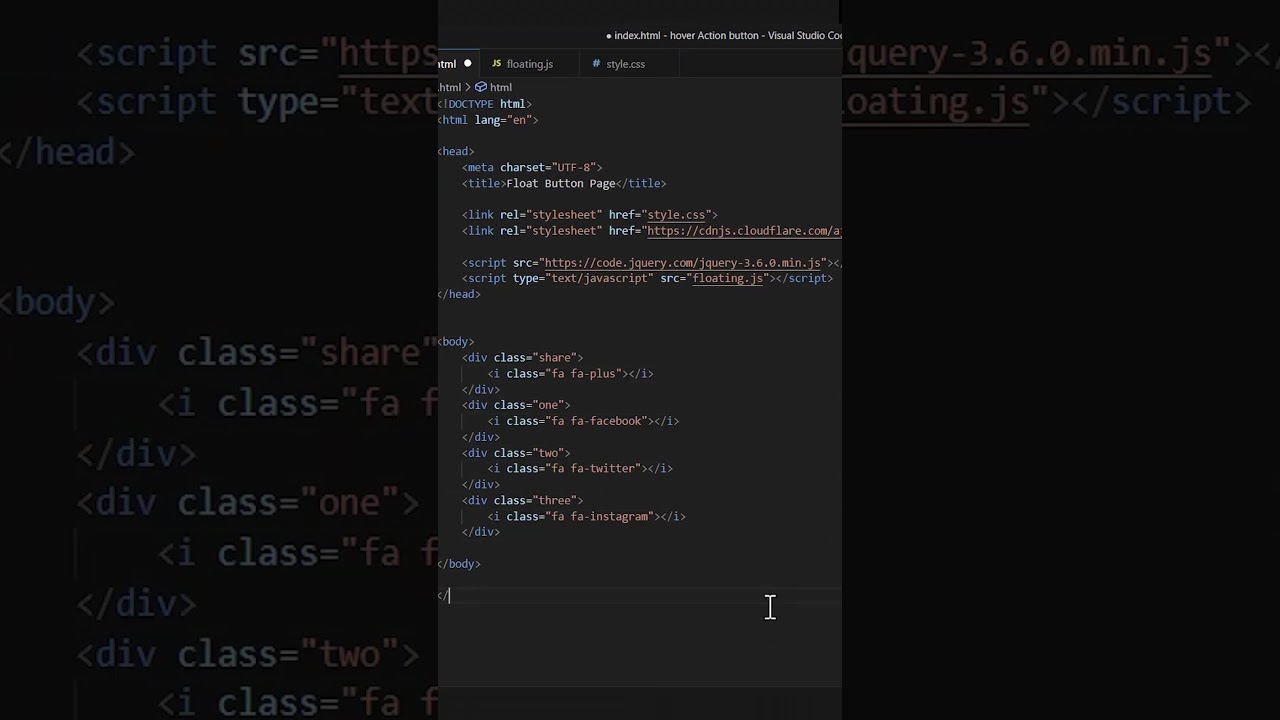Click the opening <head> tag
This screenshot has height=720, width=1280.
point(456,152)
